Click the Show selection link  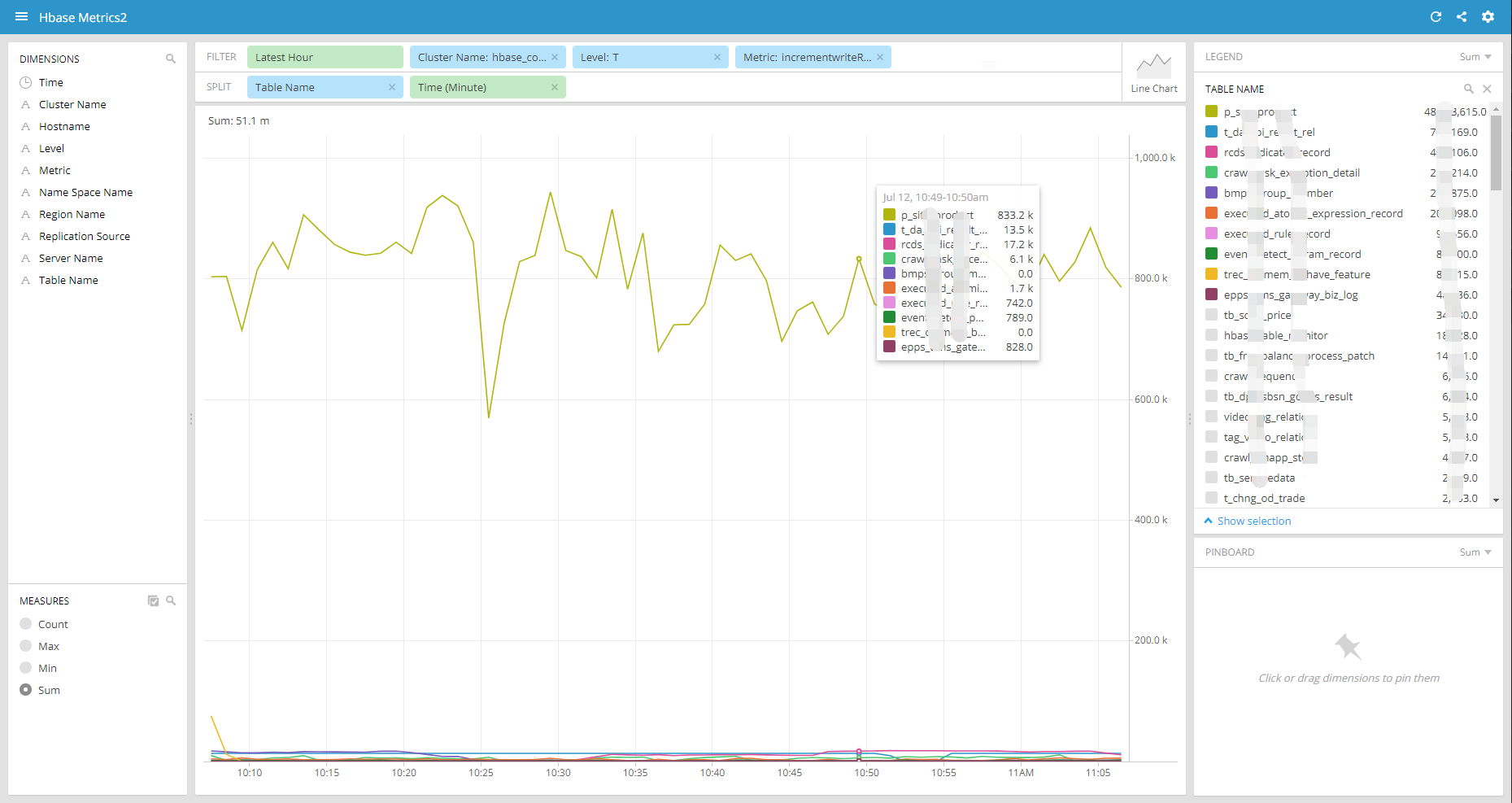click(1253, 521)
